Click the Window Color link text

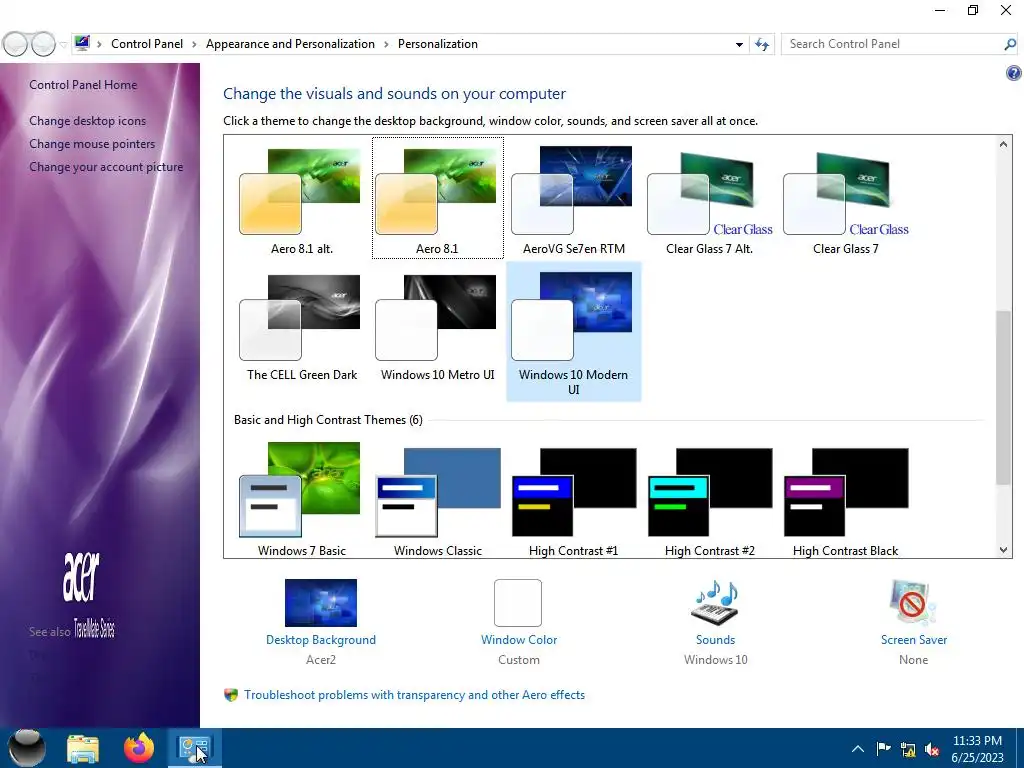(x=519, y=640)
